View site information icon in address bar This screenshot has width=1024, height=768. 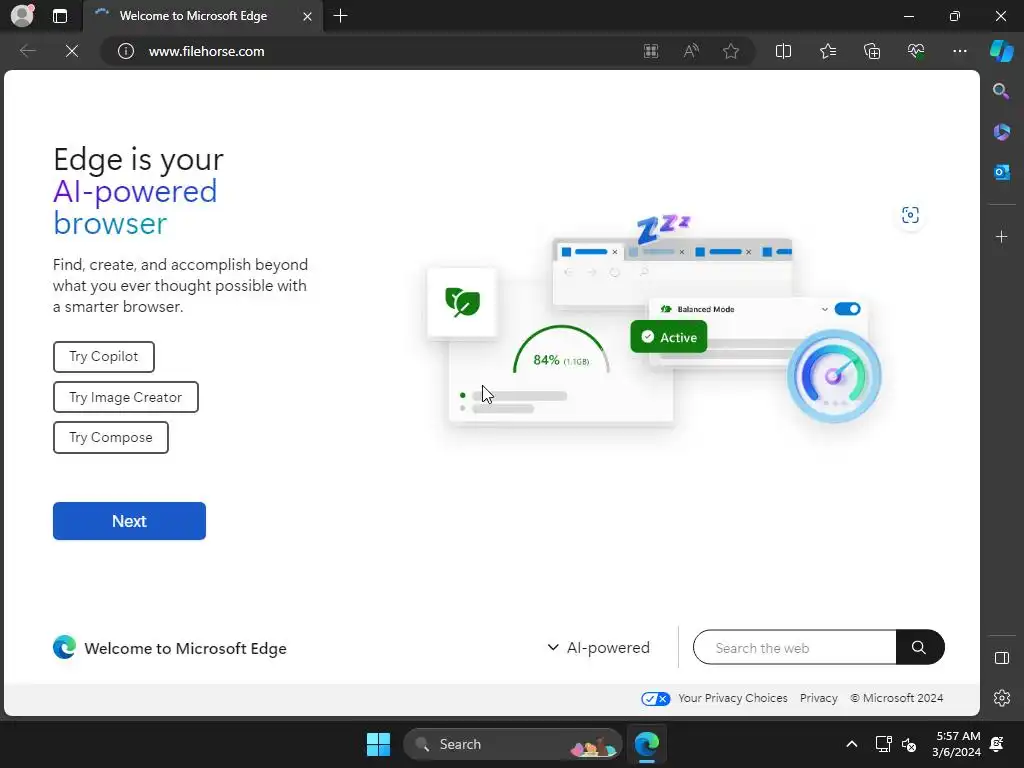125,51
